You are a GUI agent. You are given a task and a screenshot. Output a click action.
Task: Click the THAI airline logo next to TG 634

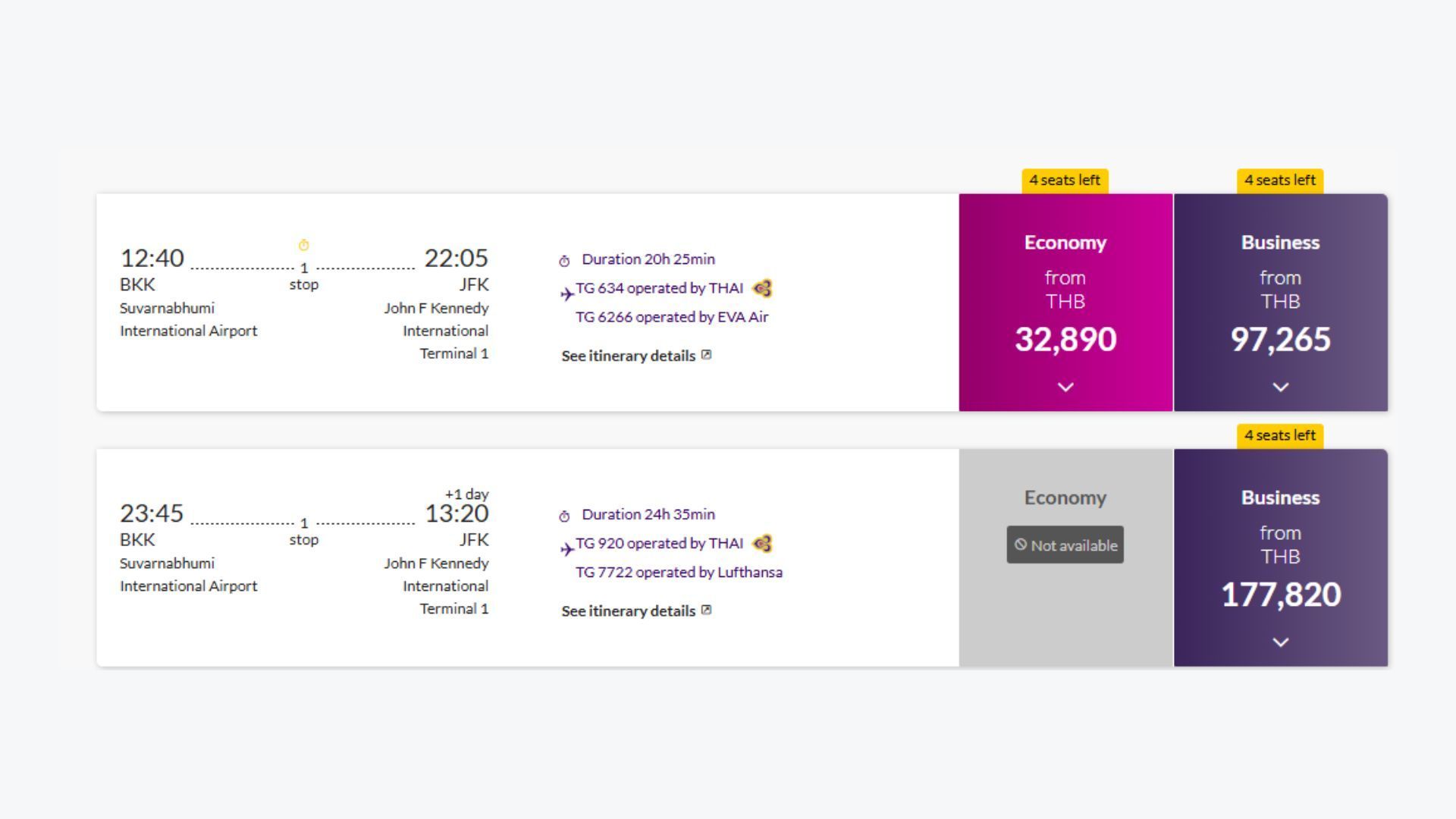[x=762, y=289]
